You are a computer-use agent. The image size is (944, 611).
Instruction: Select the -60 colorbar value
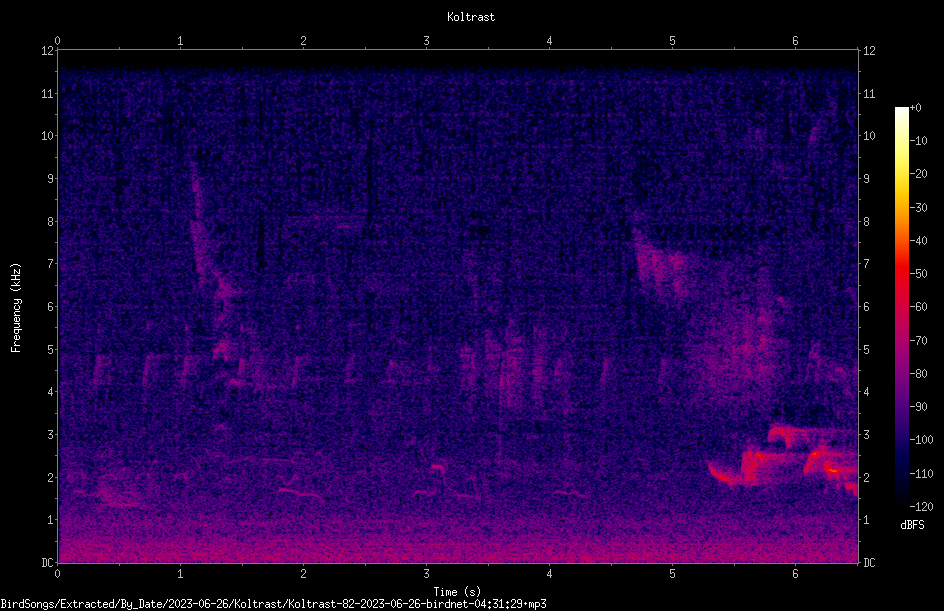tap(918, 307)
